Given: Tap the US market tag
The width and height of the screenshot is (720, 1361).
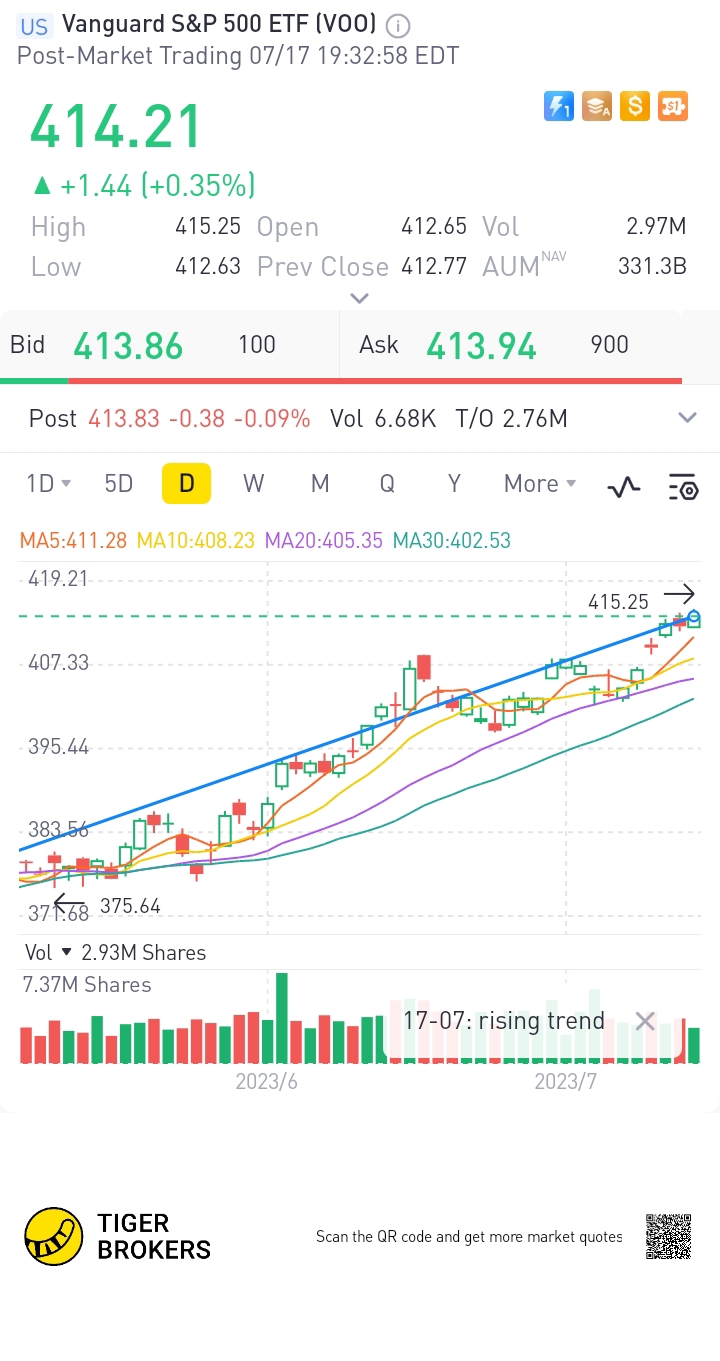Looking at the screenshot, I should (x=35, y=27).
